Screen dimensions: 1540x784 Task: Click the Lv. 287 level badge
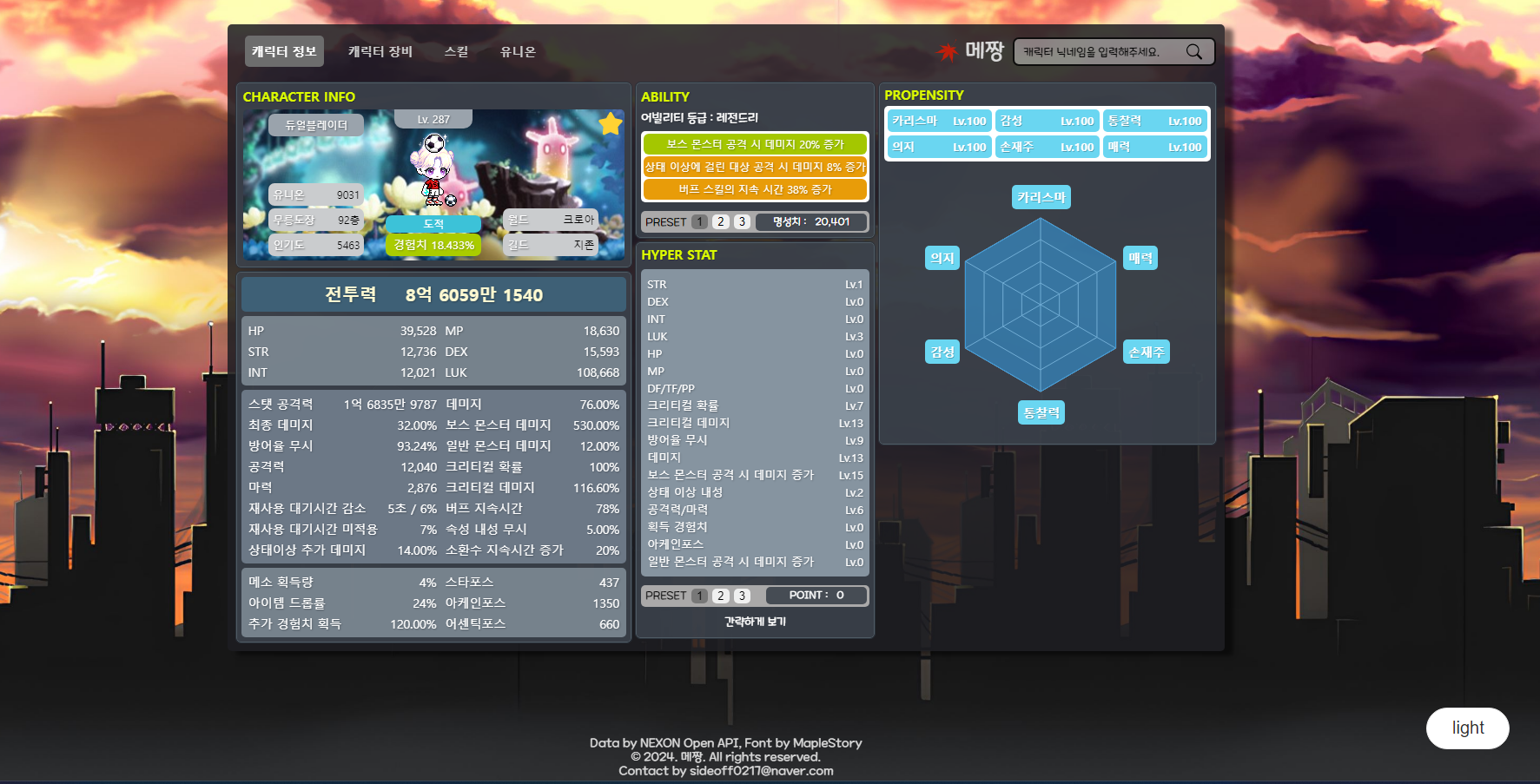433,119
